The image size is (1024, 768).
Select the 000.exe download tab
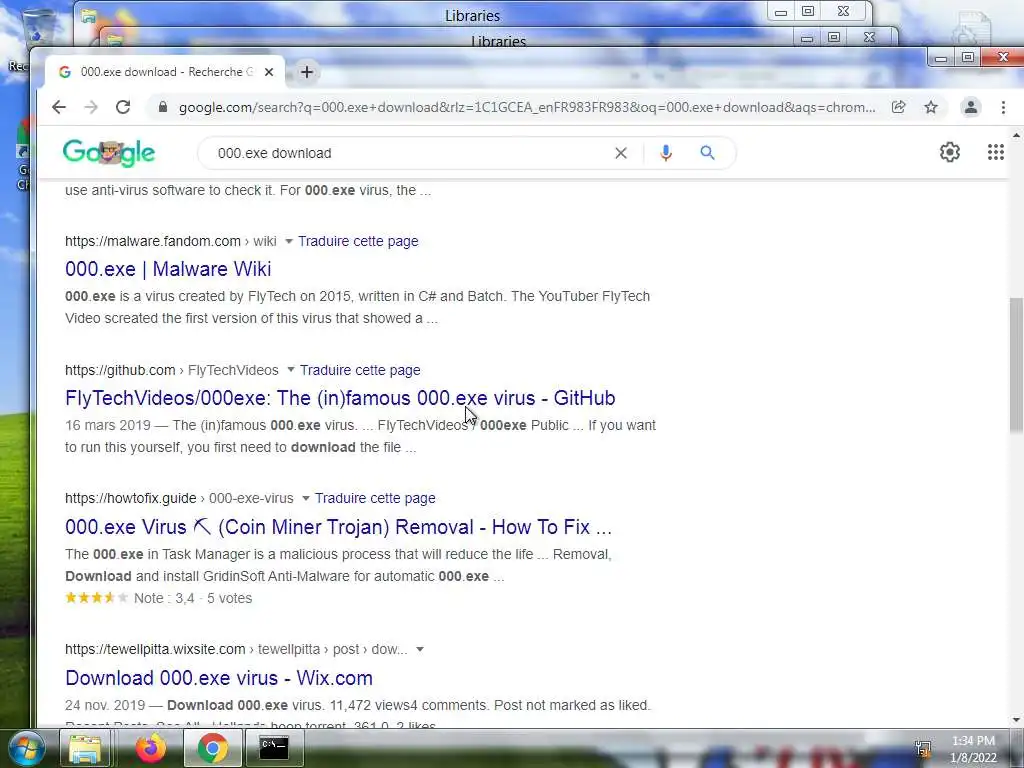point(165,72)
